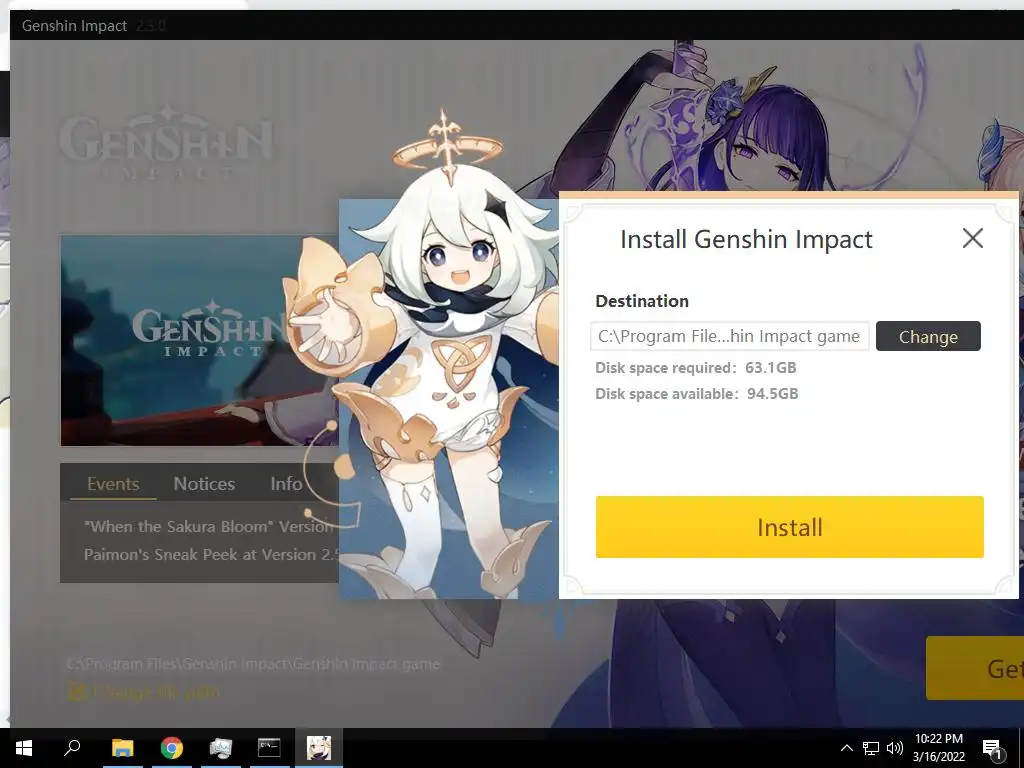The height and width of the screenshot is (768, 1024).
Task: Open Paimon's Sneak Peek news entry
Action: pos(211,554)
